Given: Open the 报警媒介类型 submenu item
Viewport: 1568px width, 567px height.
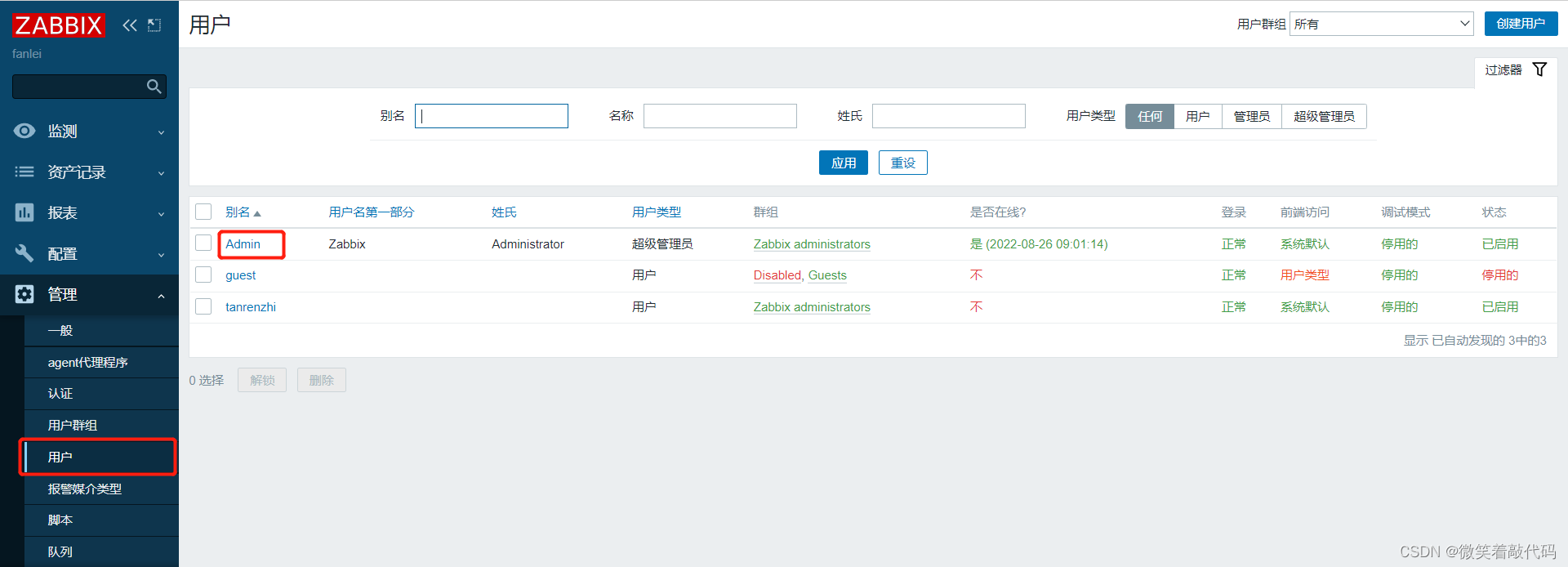Looking at the screenshot, I should click(x=101, y=489).
